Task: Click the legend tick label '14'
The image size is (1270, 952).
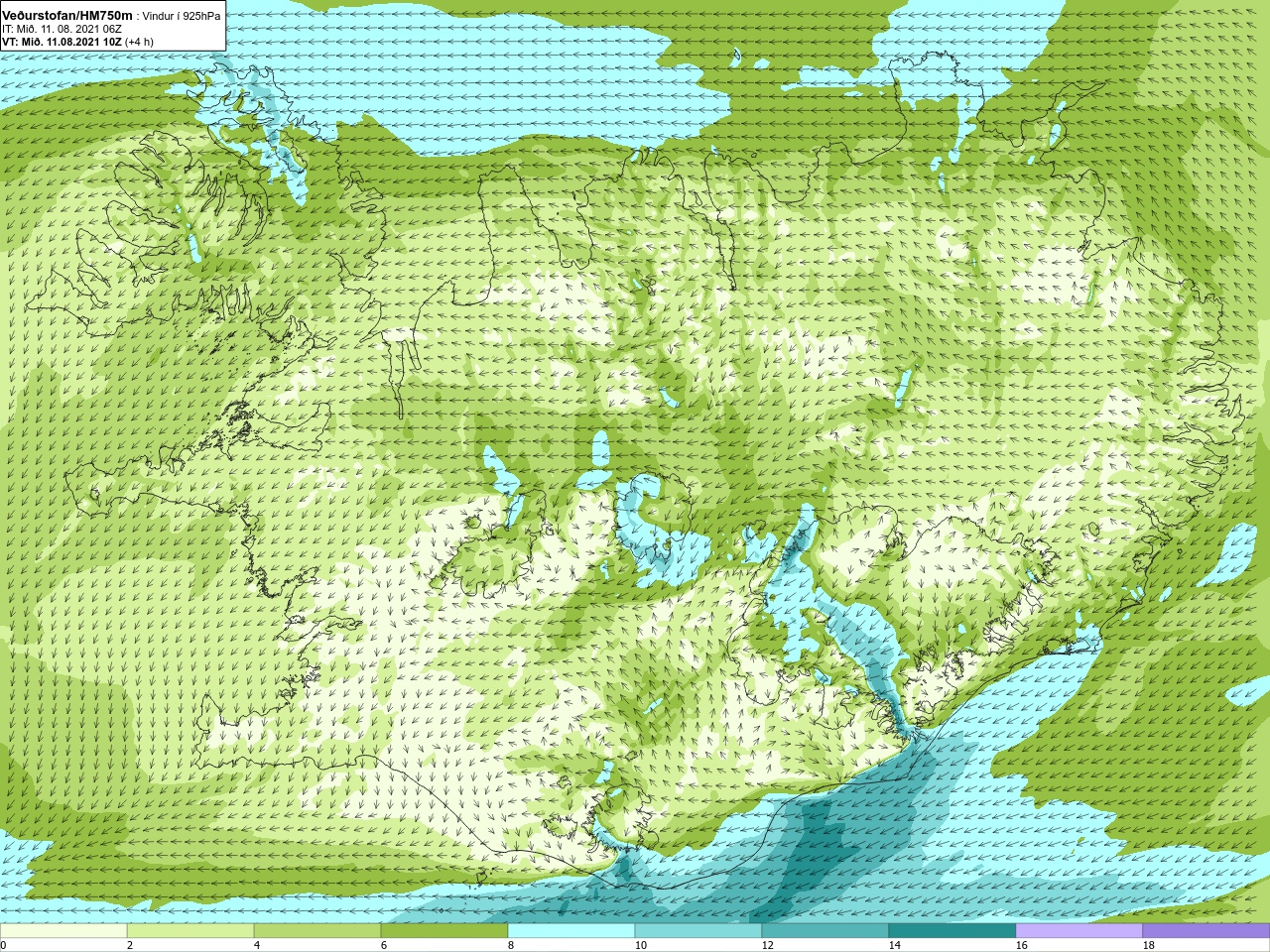Action: 894,945
